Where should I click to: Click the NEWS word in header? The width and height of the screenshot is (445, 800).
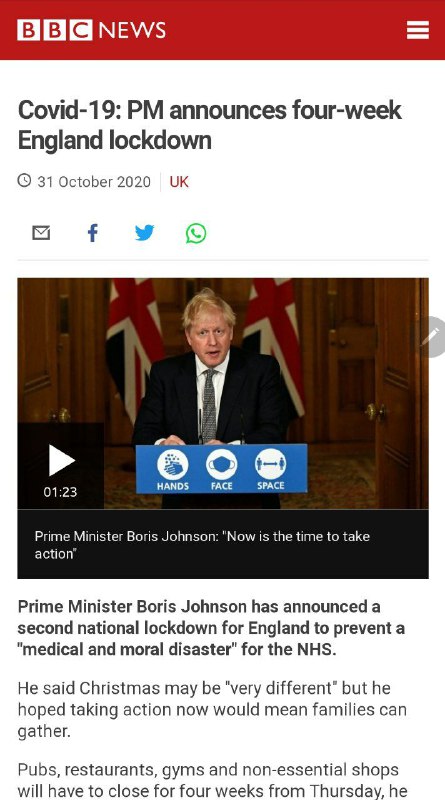[x=132, y=30]
